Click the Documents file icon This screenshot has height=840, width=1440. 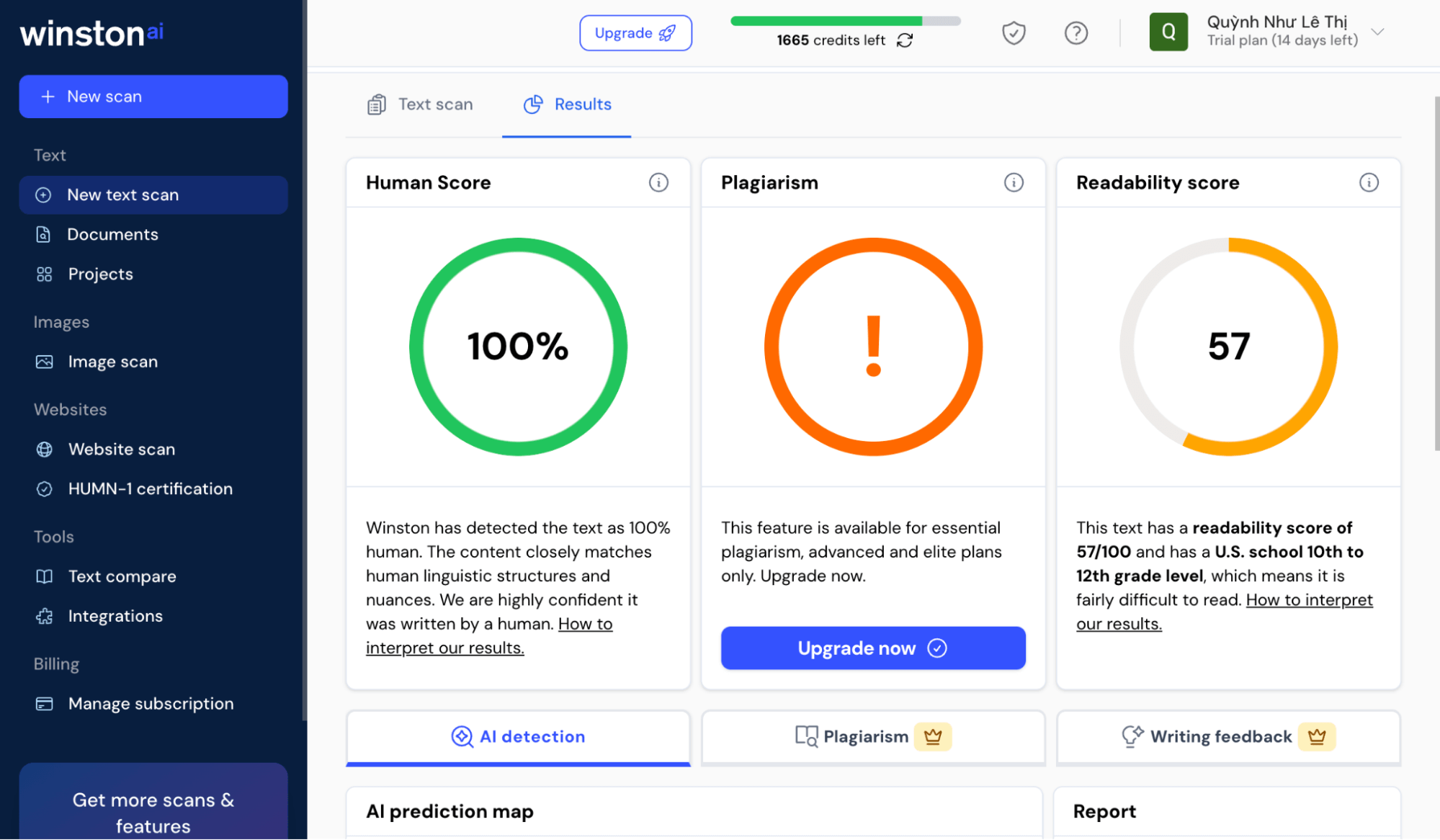point(43,234)
